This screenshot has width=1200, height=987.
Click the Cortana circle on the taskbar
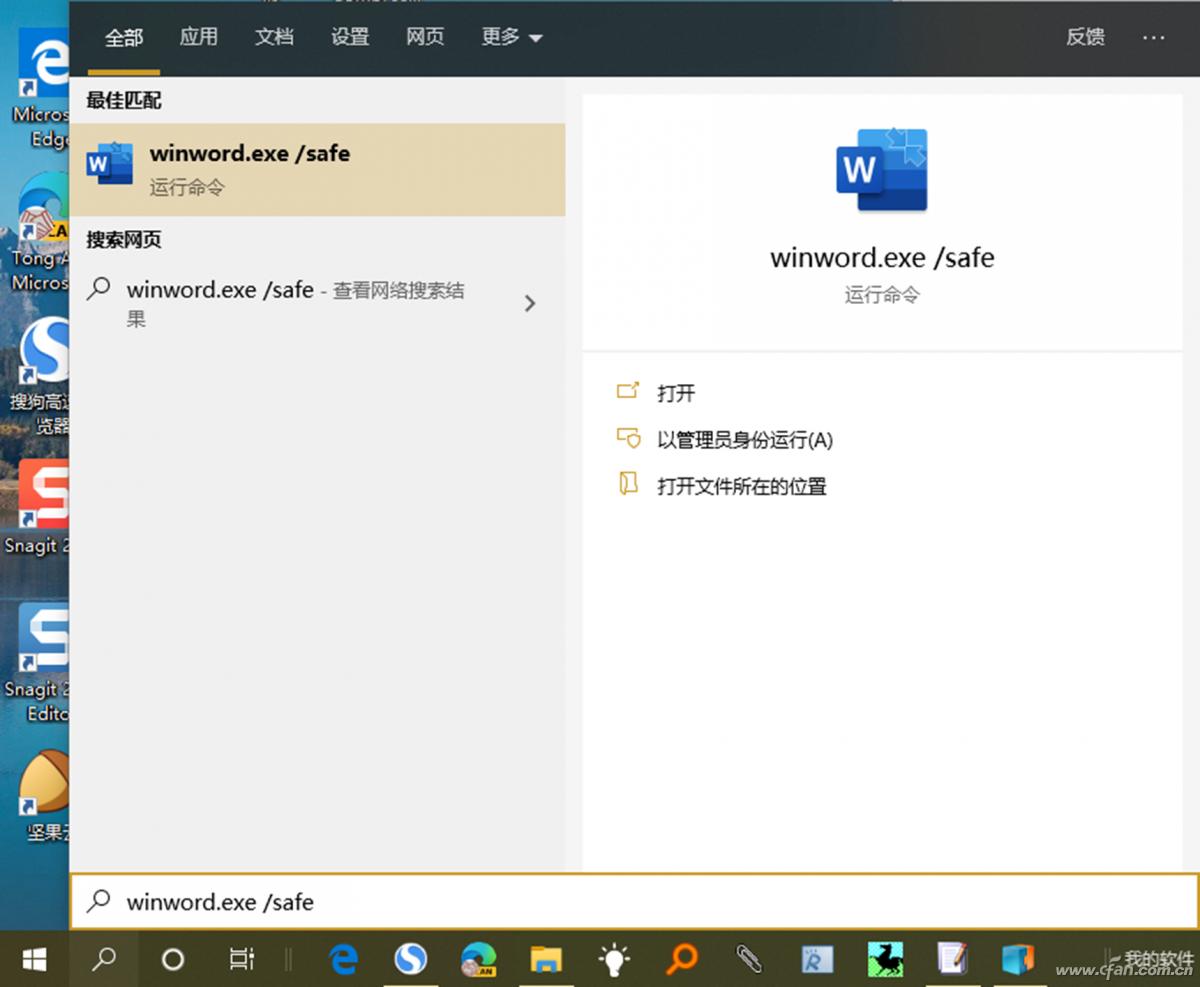coord(171,958)
